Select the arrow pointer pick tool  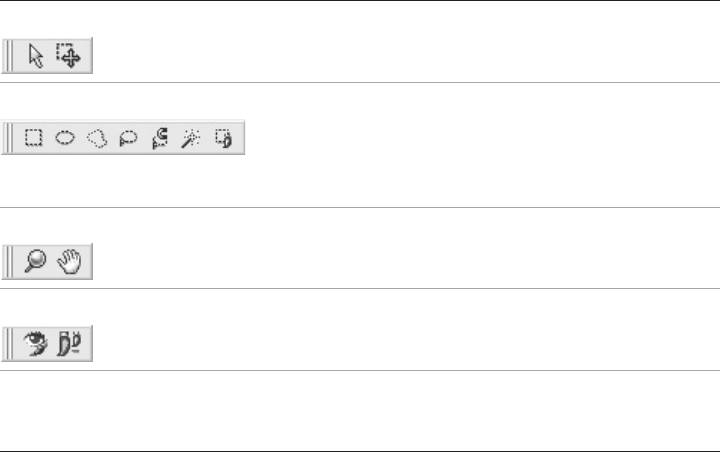pyautogui.click(x=36, y=56)
